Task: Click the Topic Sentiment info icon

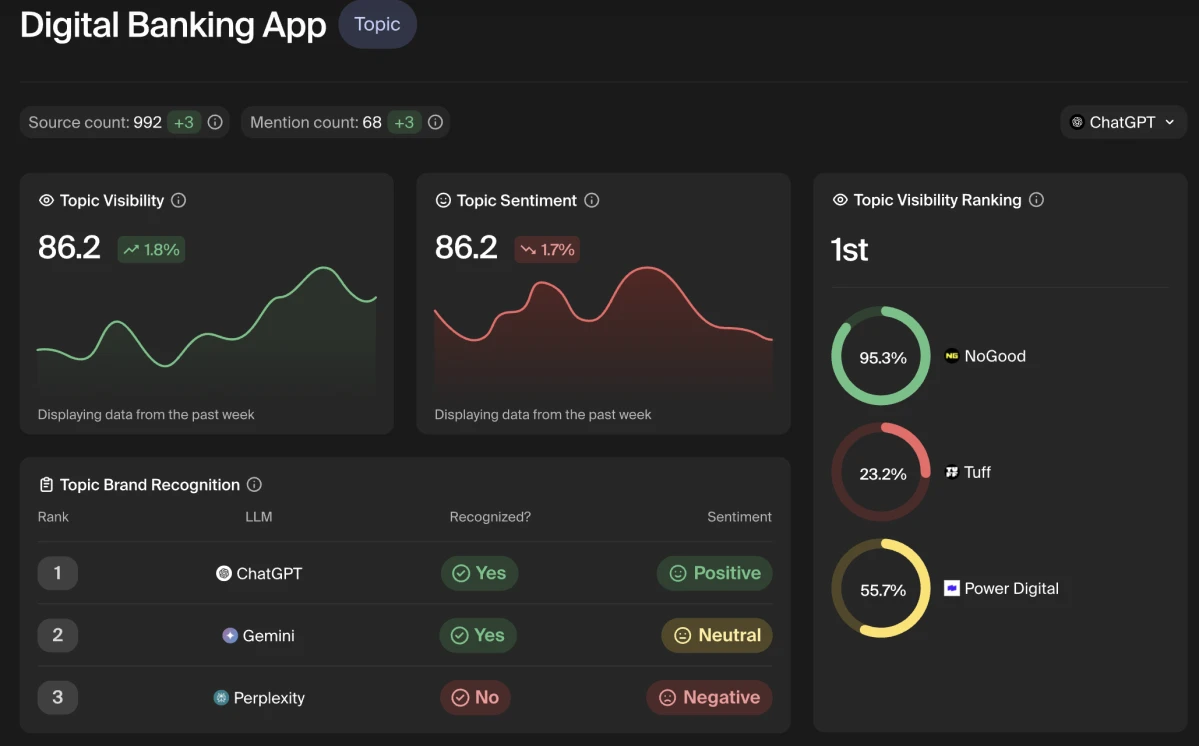Action: tap(592, 200)
